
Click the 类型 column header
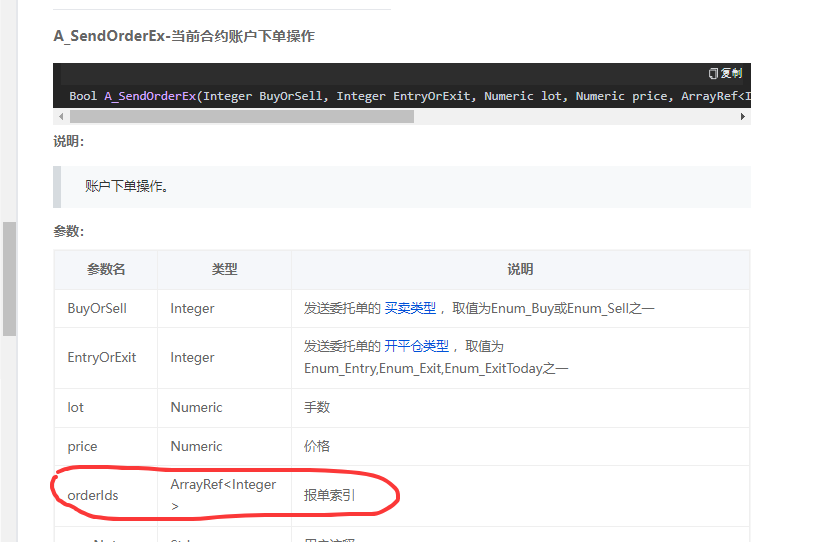pyautogui.click(x=224, y=269)
